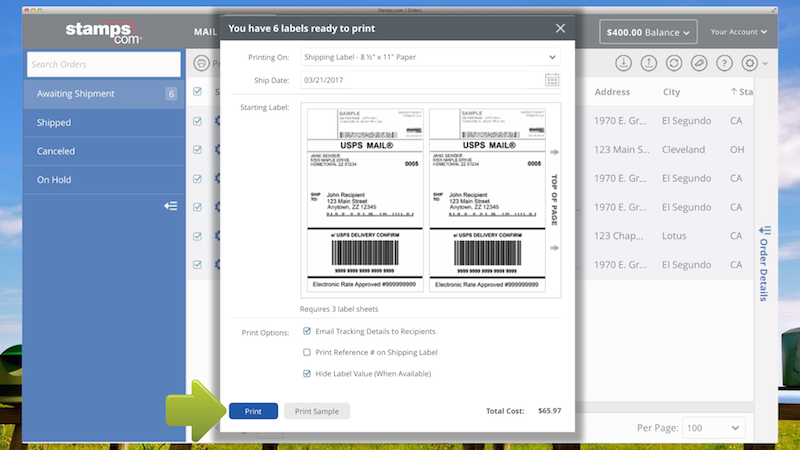Image resolution: width=800 pixels, height=450 pixels.
Task: Click the refresh orders icon
Action: [673, 63]
